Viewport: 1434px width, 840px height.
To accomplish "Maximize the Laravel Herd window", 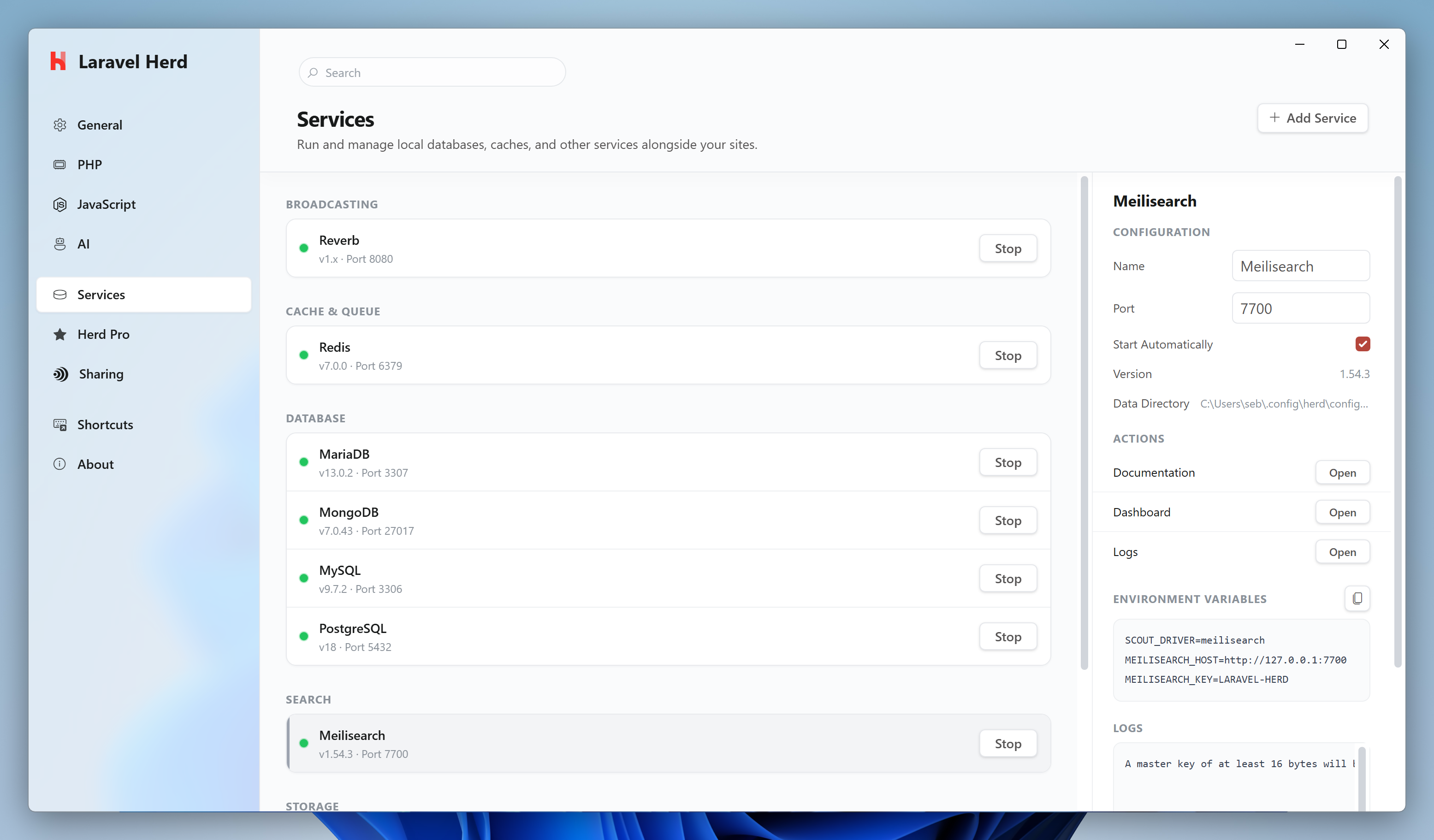I will [x=1341, y=44].
